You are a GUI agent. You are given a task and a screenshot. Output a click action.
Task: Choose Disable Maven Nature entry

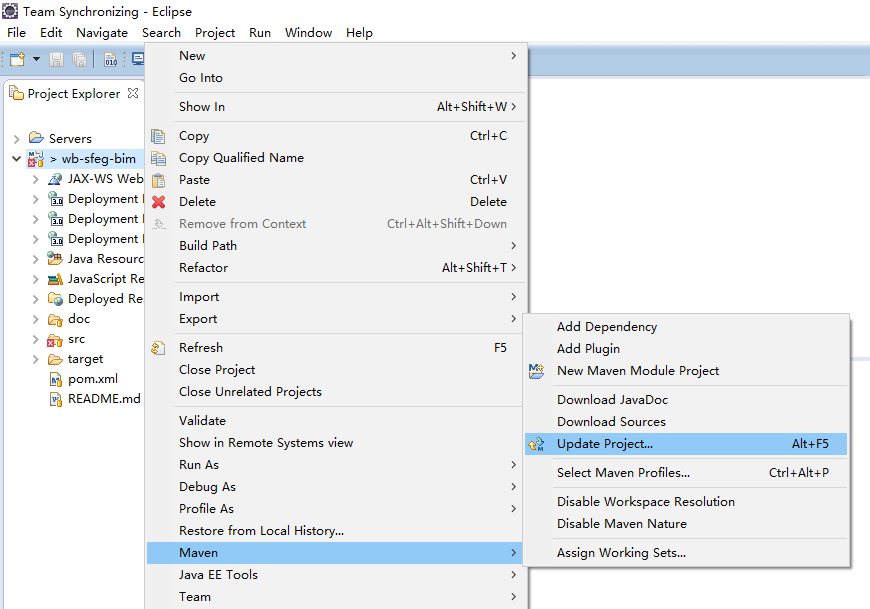click(x=686, y=524)
